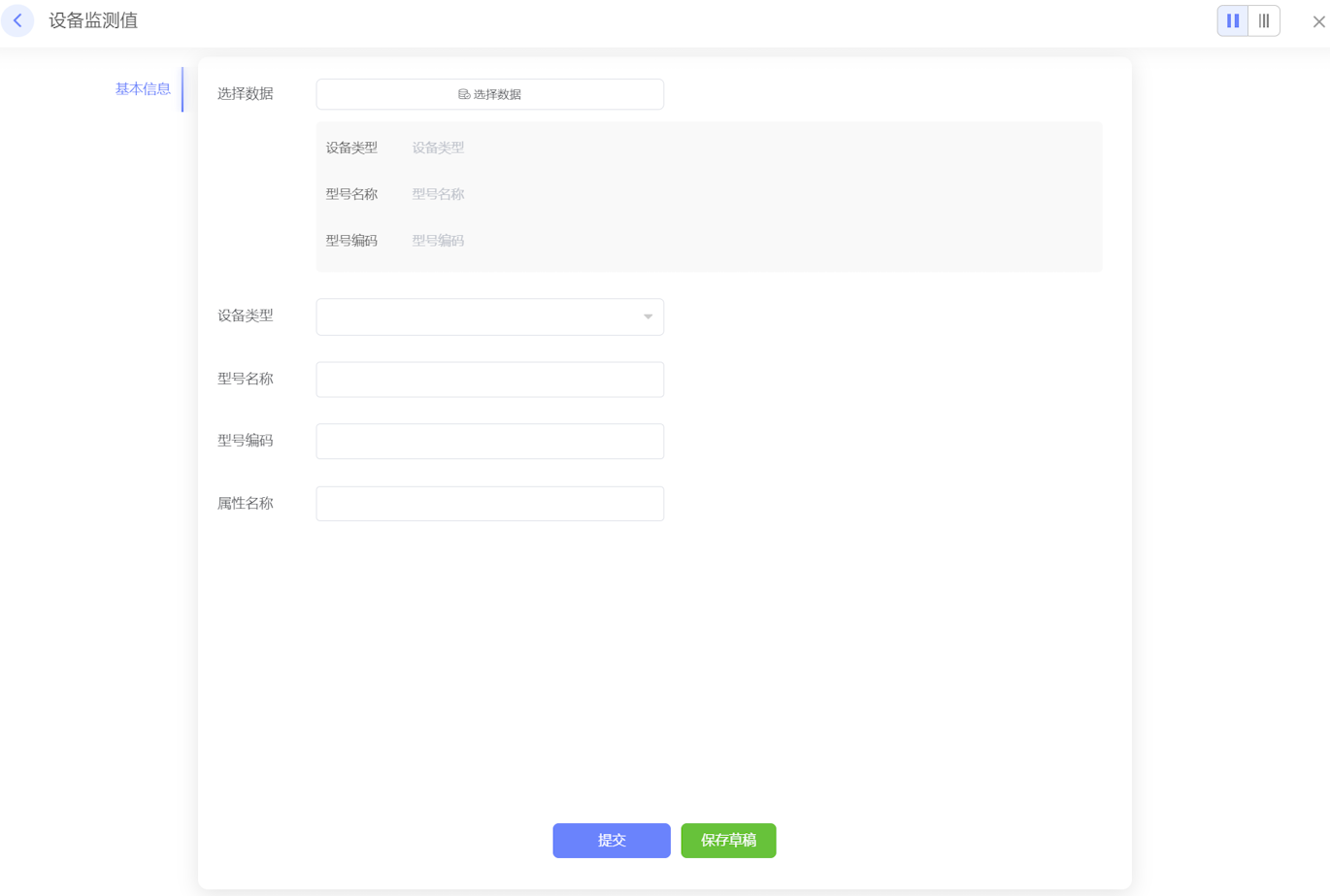The image size is (1330, 896).
Task: Click 型号名称 placeholder in gray summary panel
Action: click(438, 194)
